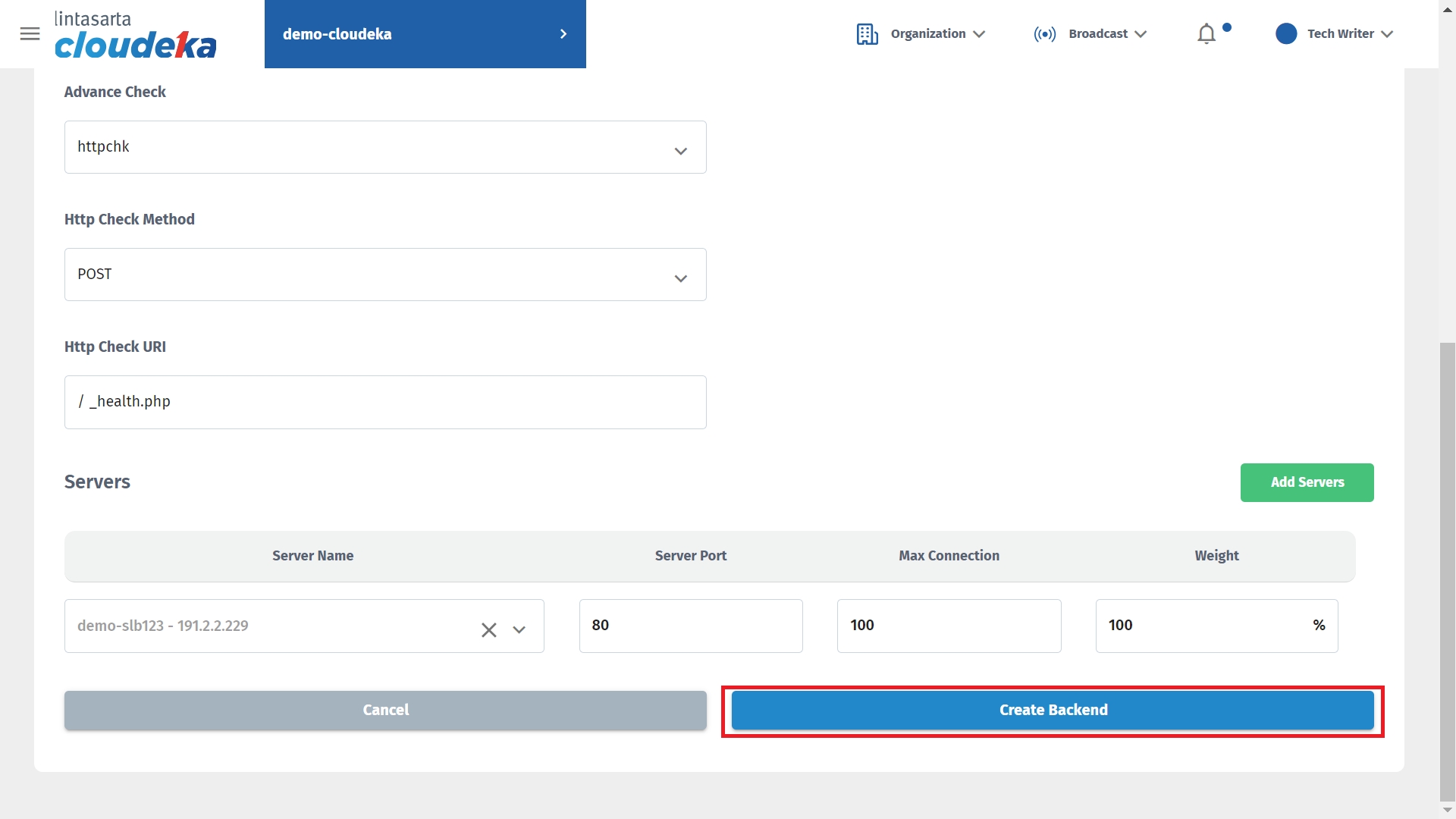The width and height of the screenshot is (1456, 819).
Task: Open the Http Check Method dropdown
Action: coord(680,278)
